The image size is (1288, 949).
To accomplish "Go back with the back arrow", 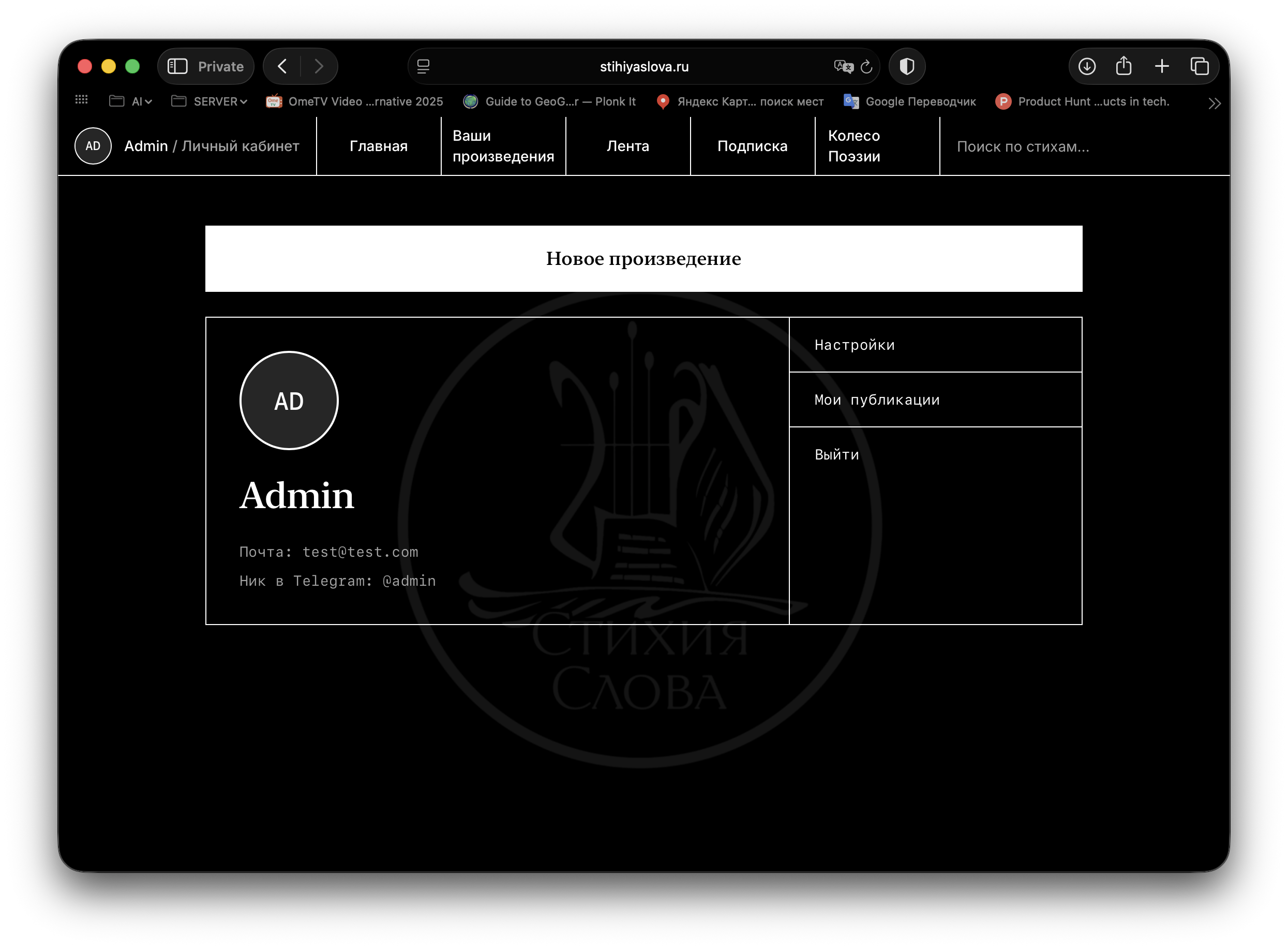I will coord(282,67).
